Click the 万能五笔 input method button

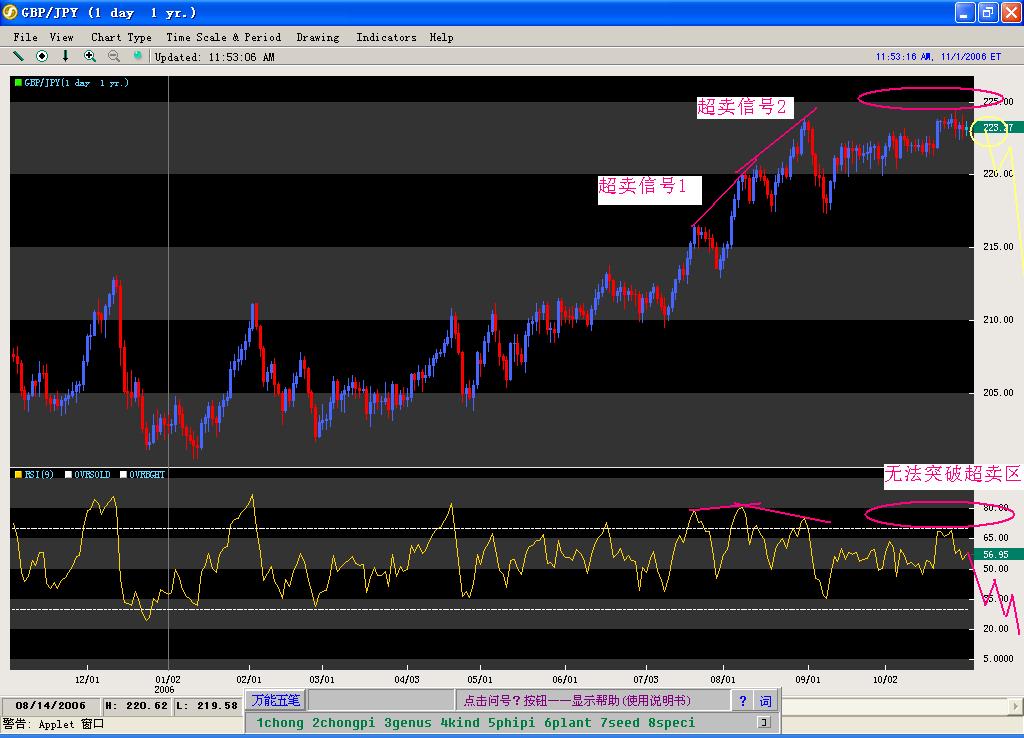point(276,701)
